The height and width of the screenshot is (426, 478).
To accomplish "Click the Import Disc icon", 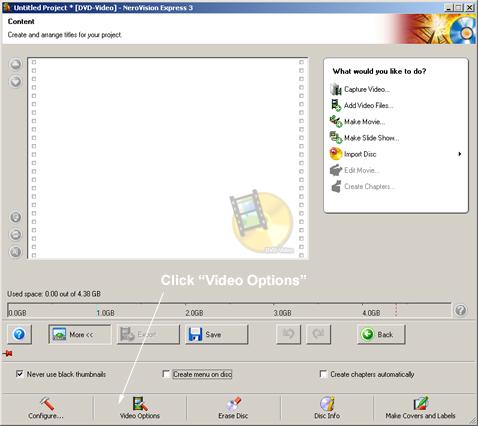I will coord(336,154).
